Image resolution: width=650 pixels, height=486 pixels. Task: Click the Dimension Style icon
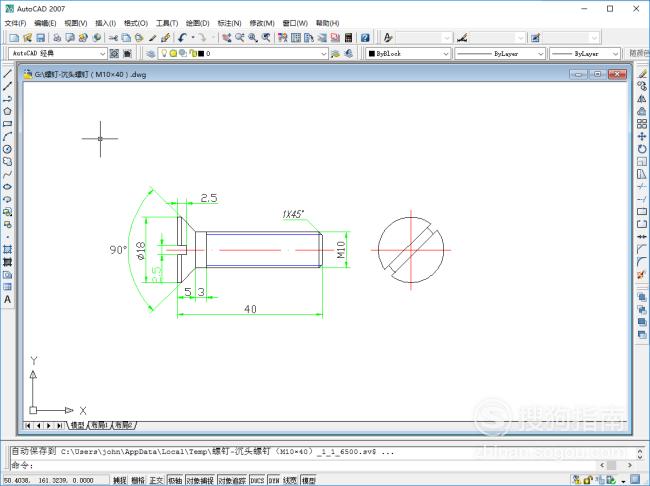[x=462, y=38]
